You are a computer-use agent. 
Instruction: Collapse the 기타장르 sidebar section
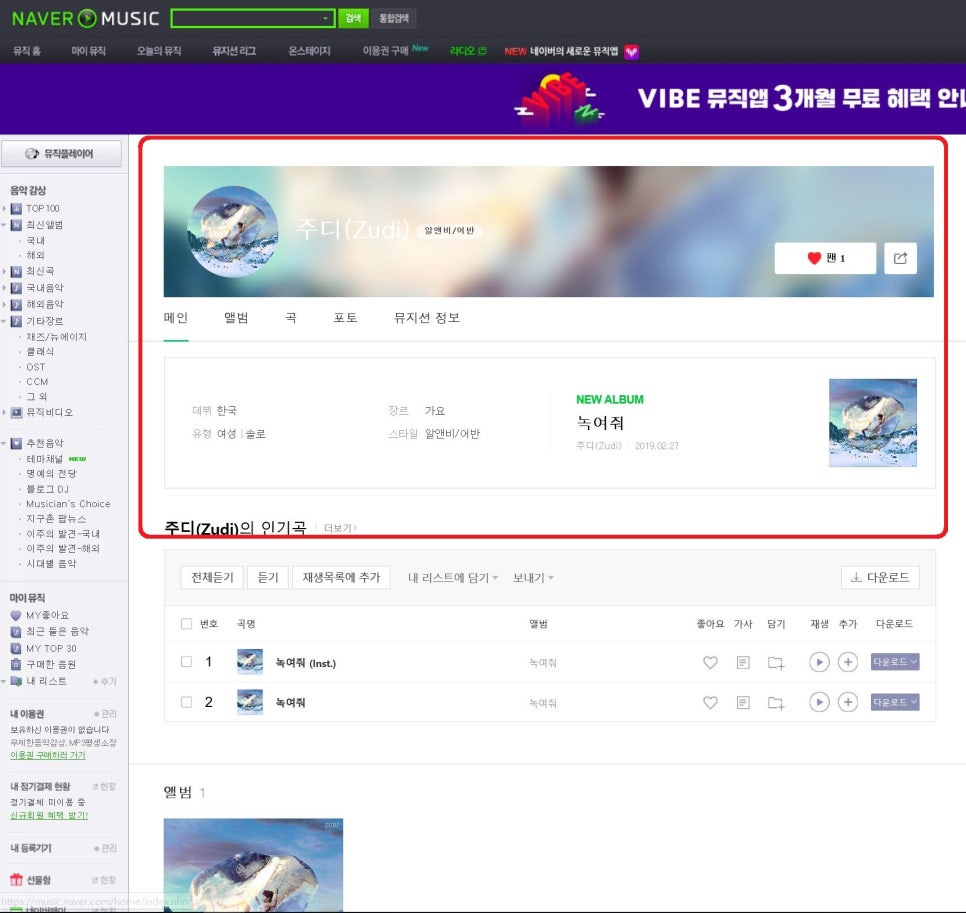pyautogui.click(x=4, y=321)
